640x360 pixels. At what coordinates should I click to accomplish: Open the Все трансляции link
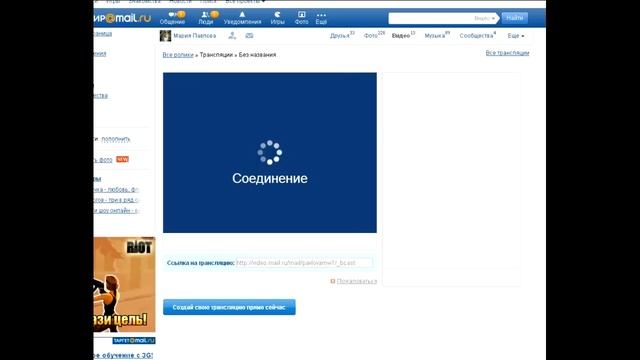[x=507, y=53]
